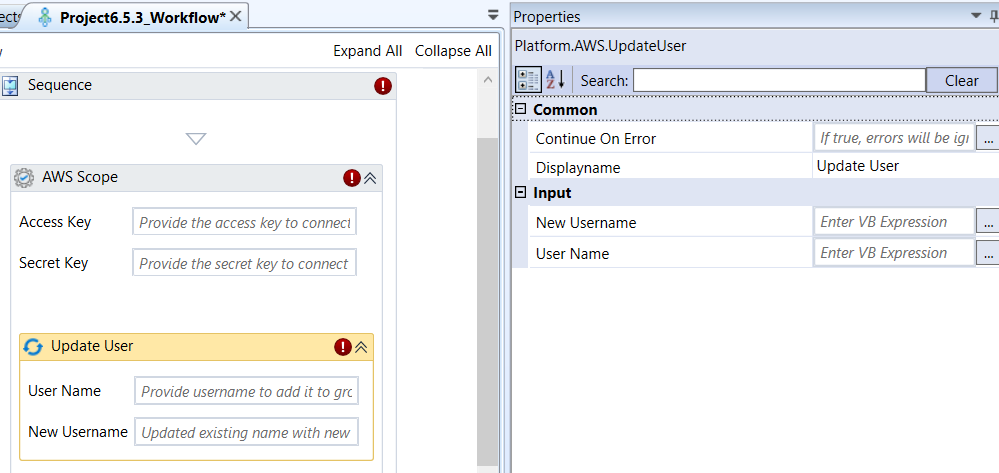Click the drop arrow placeholder under Sequence

pyautogui.click(x=196, y=138)
